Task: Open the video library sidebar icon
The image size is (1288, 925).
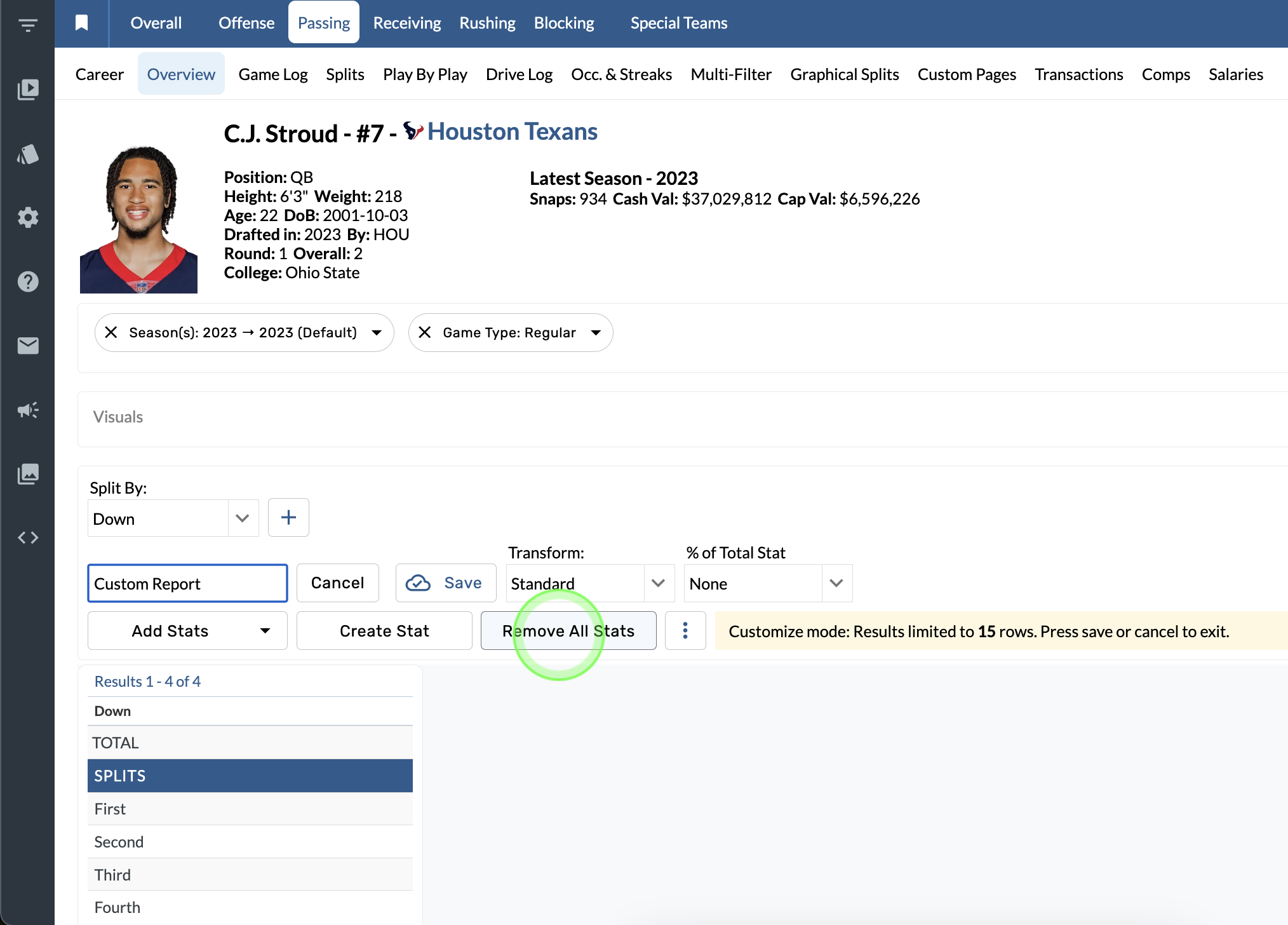Action: tap(28, 90)
